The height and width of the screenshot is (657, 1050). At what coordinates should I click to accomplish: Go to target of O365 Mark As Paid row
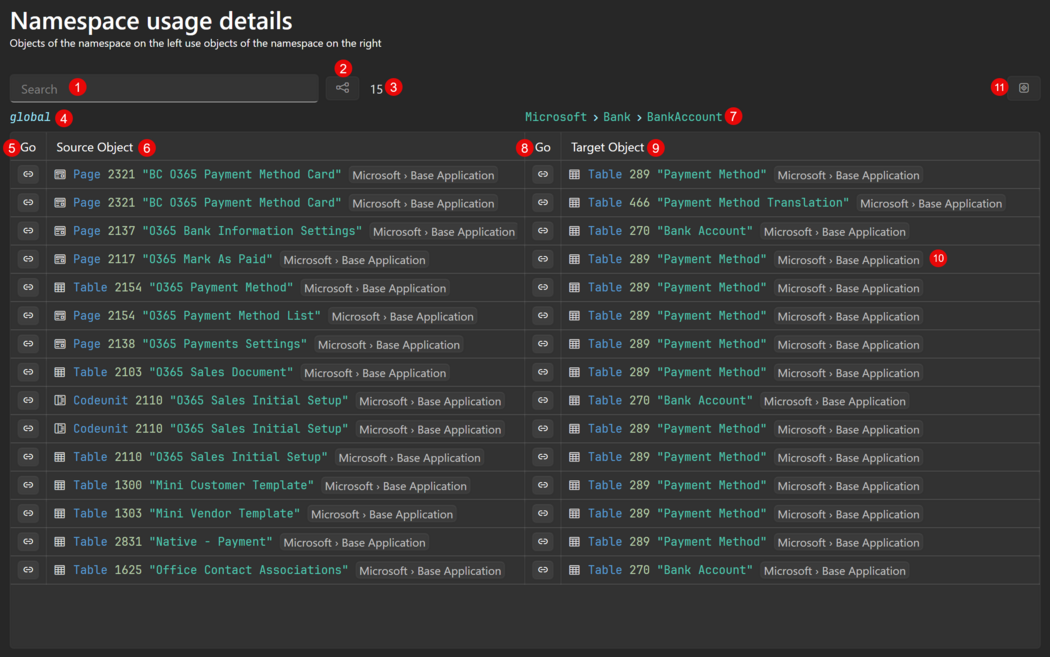pos(543,259)
